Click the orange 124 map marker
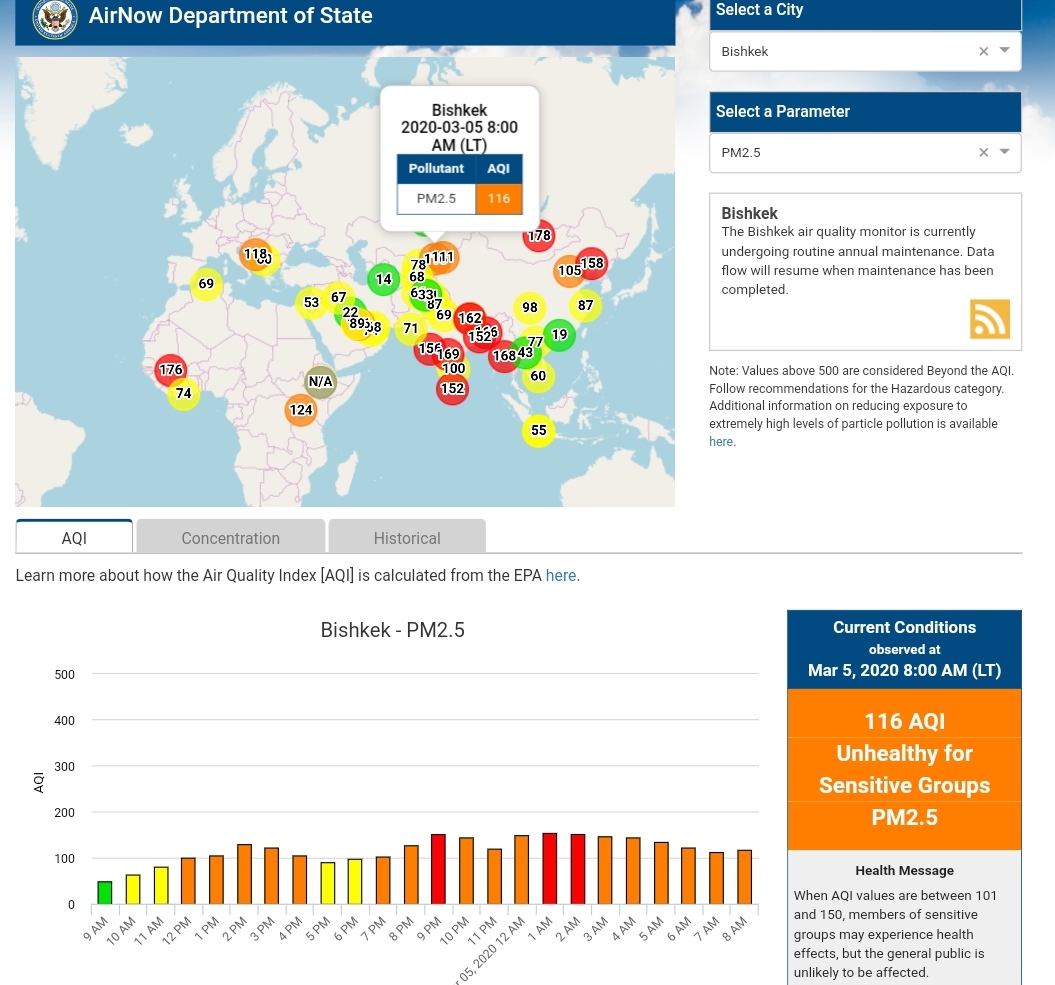The height and width of the screenshot is (985, 1055). (301, 410)
